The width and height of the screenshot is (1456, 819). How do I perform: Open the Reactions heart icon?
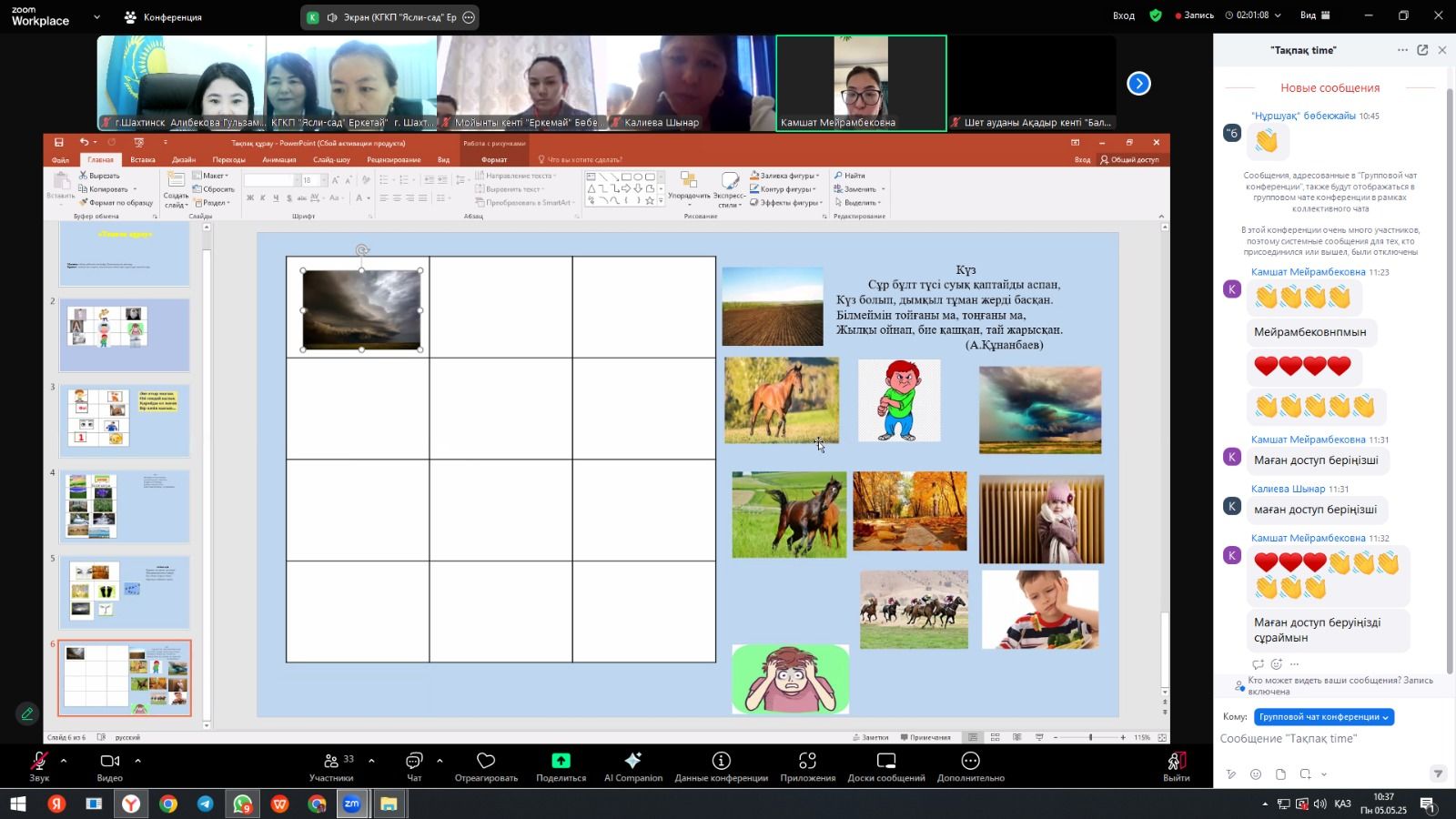[486, 761]
